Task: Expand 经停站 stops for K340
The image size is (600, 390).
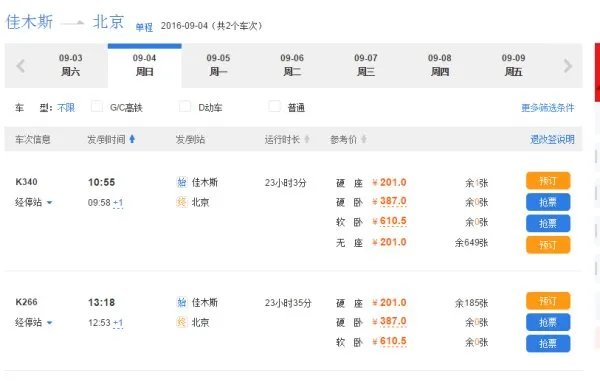Action: (x=34, y=202)
